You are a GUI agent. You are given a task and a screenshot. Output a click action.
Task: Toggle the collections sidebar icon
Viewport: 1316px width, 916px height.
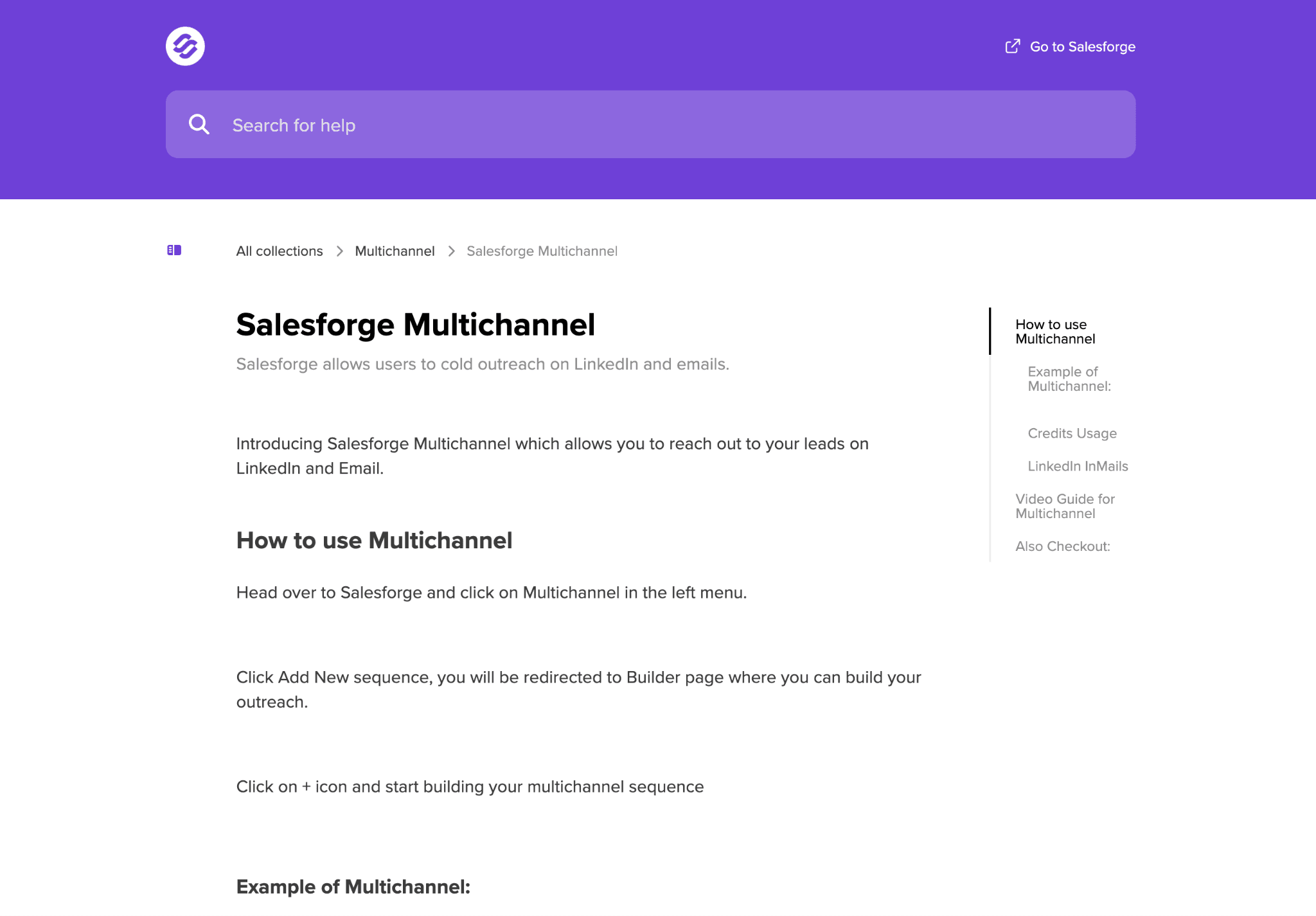click(x=174, y=250)
